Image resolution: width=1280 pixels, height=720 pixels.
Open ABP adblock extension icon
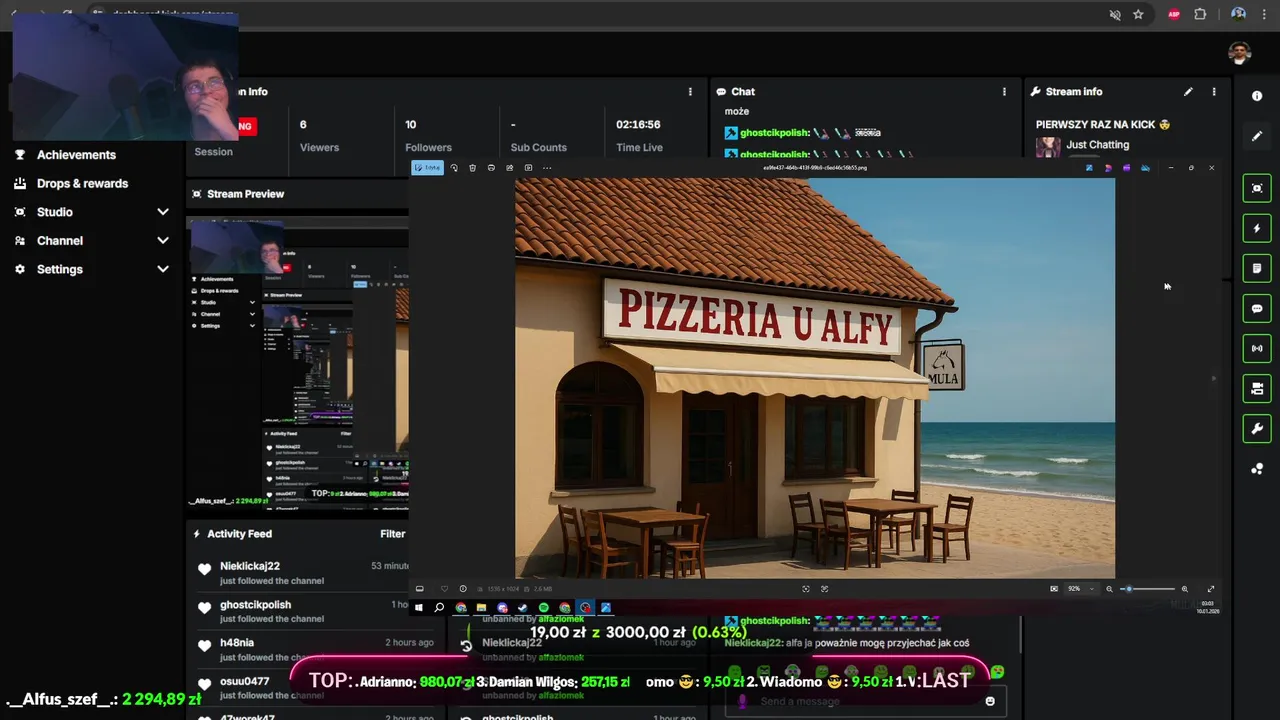[x=1174, y=15]
